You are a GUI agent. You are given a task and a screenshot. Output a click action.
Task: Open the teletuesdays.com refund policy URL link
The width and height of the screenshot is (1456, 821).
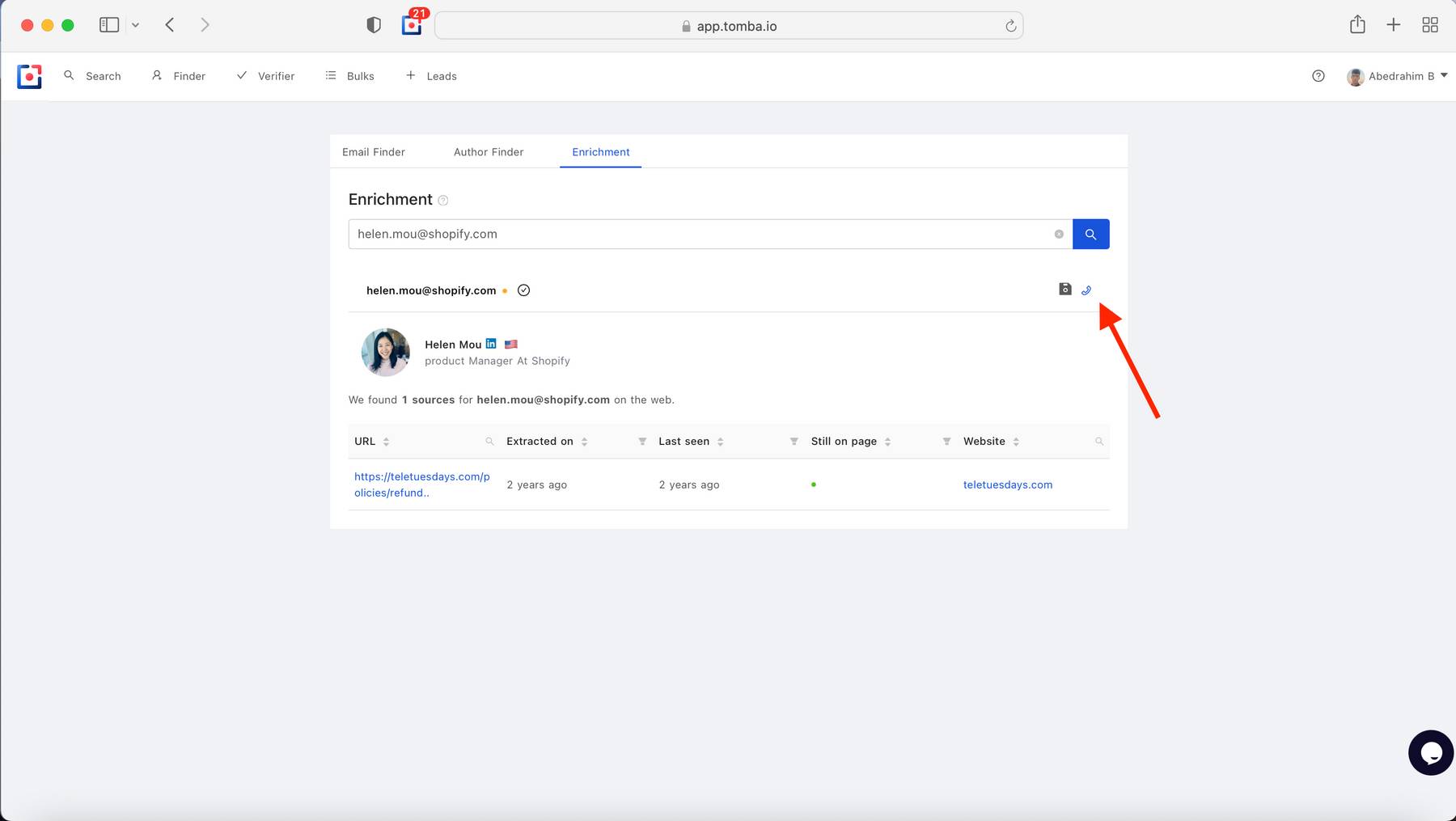pos(422,485)
